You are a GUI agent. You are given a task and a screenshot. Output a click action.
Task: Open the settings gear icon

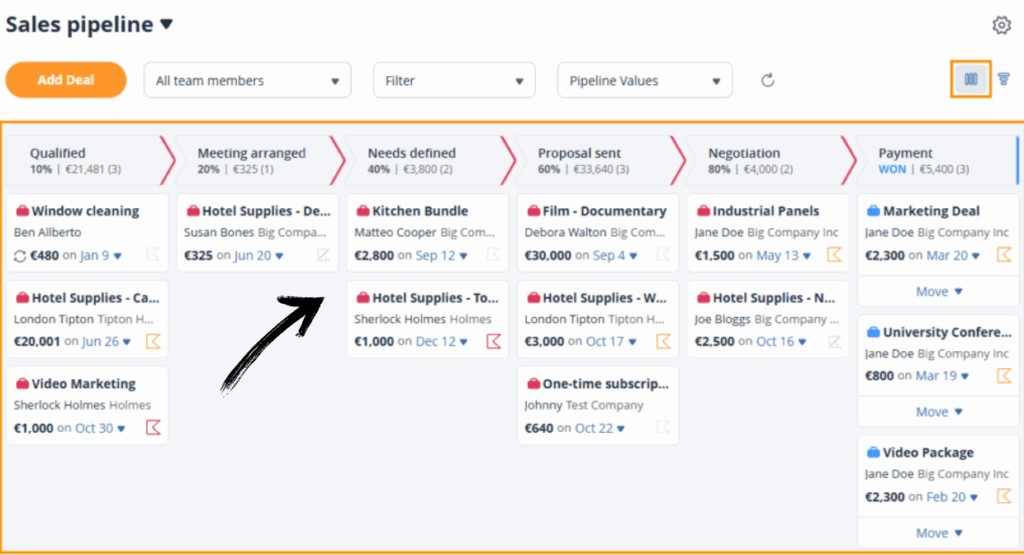click(1001, 26)
